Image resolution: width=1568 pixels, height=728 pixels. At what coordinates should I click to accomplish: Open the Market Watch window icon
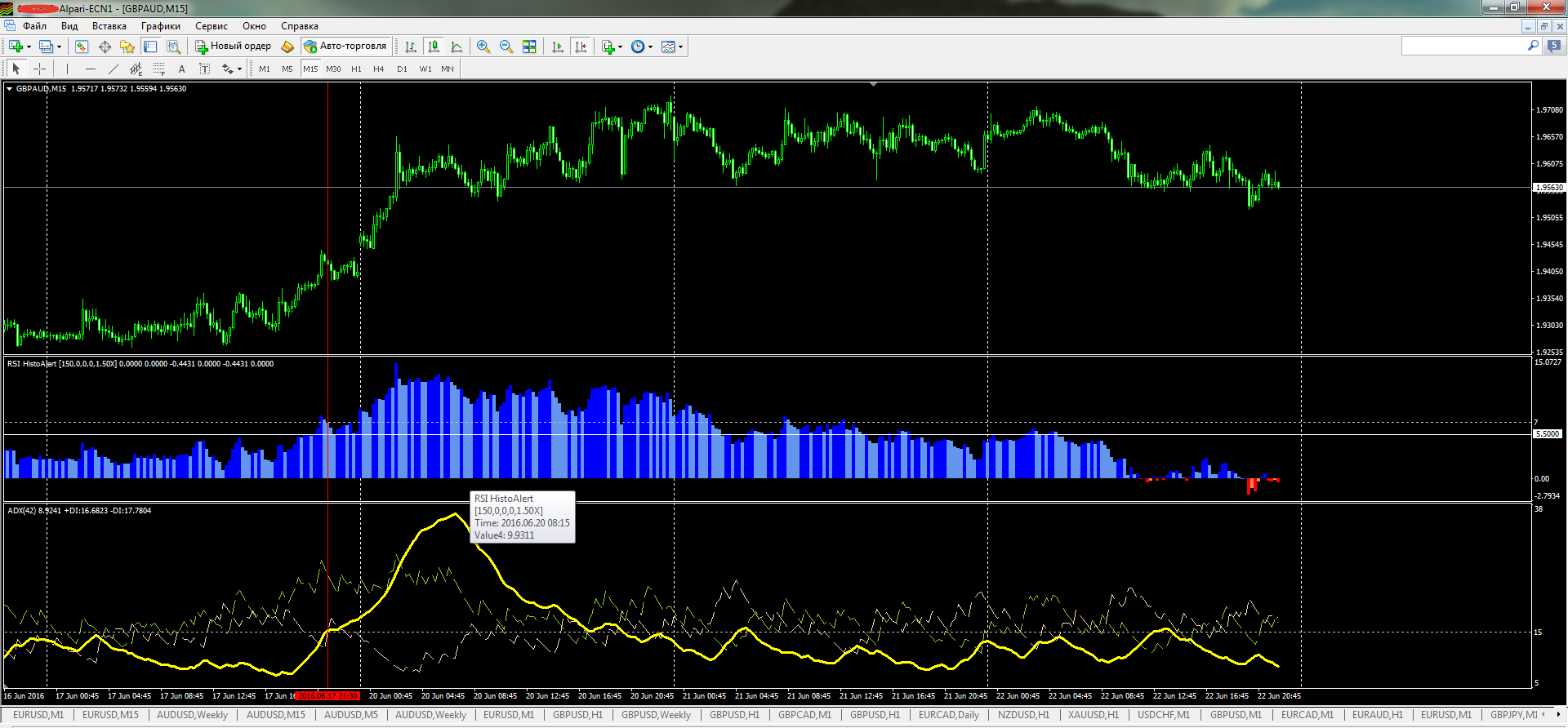click(x=82, y=47)
